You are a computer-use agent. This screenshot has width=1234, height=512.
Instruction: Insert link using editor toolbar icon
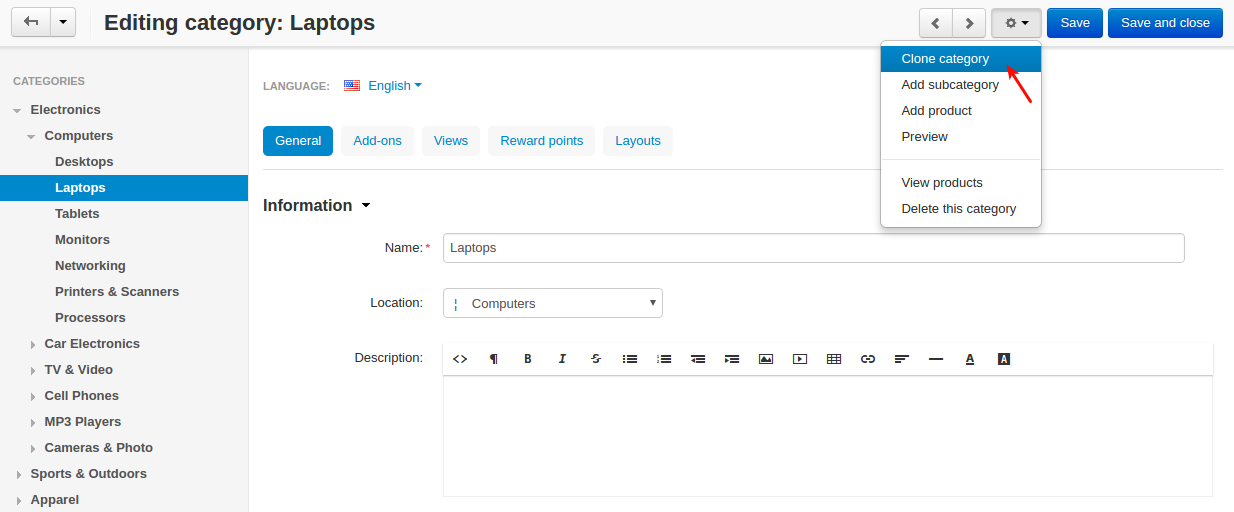[868, 359]
